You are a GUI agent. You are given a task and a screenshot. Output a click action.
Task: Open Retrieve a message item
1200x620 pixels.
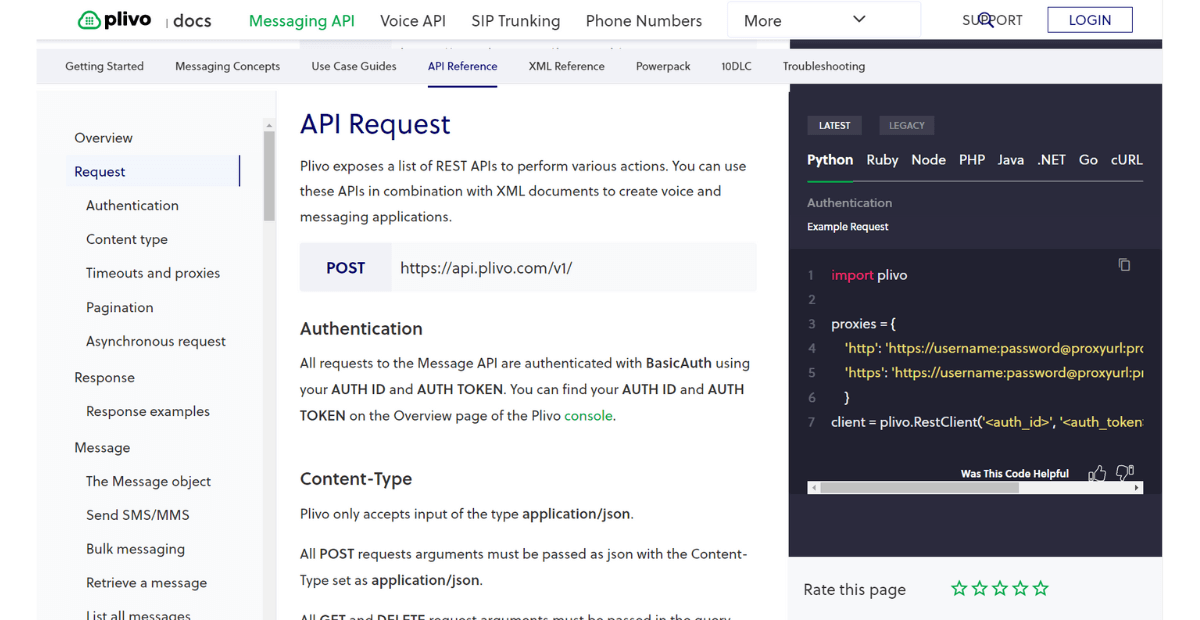tap(146, 583)
